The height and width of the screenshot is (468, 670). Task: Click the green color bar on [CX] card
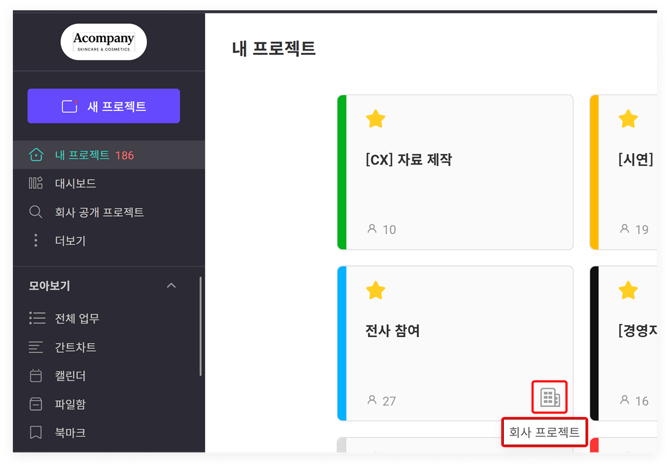342,172
